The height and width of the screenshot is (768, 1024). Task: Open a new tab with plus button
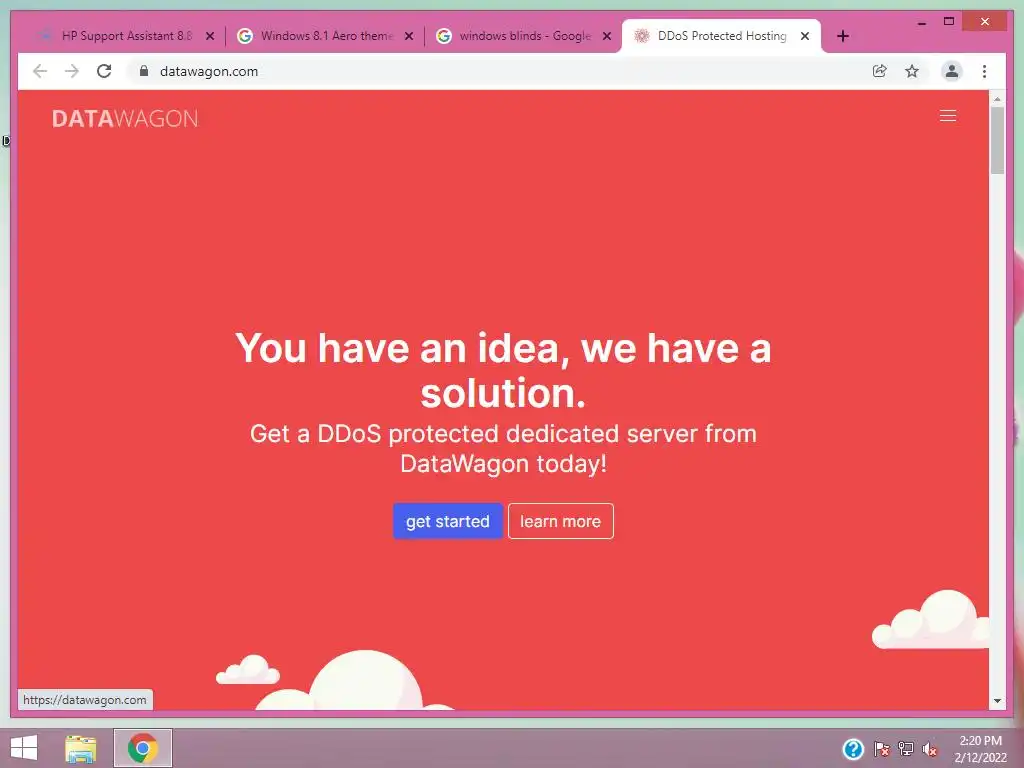842,36
